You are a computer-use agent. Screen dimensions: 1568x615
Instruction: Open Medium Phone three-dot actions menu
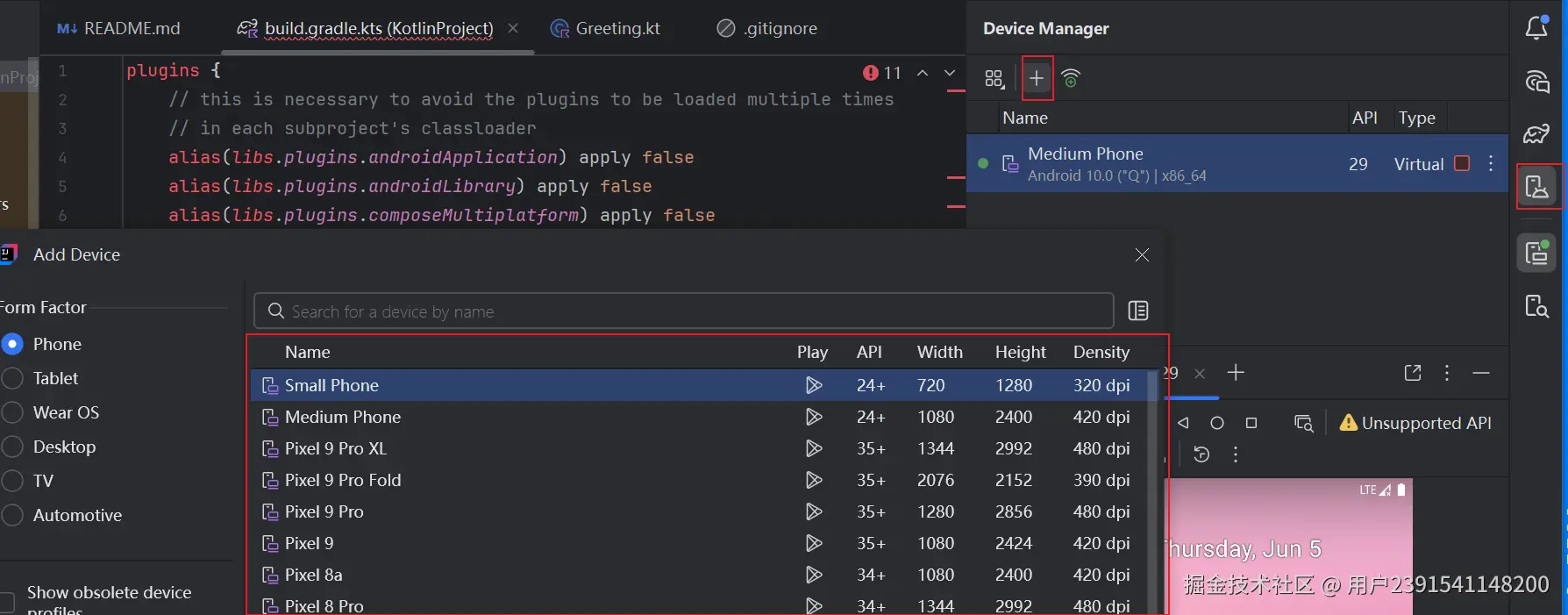(1491, 163)
